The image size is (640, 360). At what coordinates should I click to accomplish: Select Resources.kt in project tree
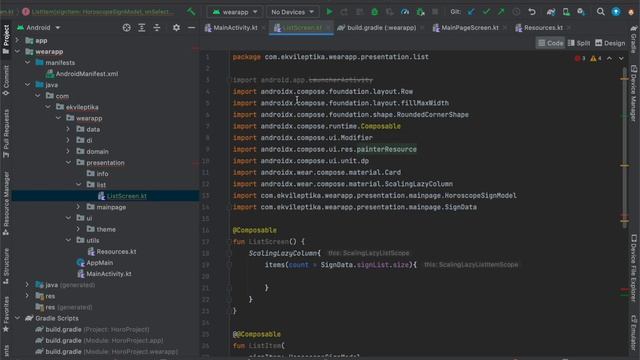(111, 251)
